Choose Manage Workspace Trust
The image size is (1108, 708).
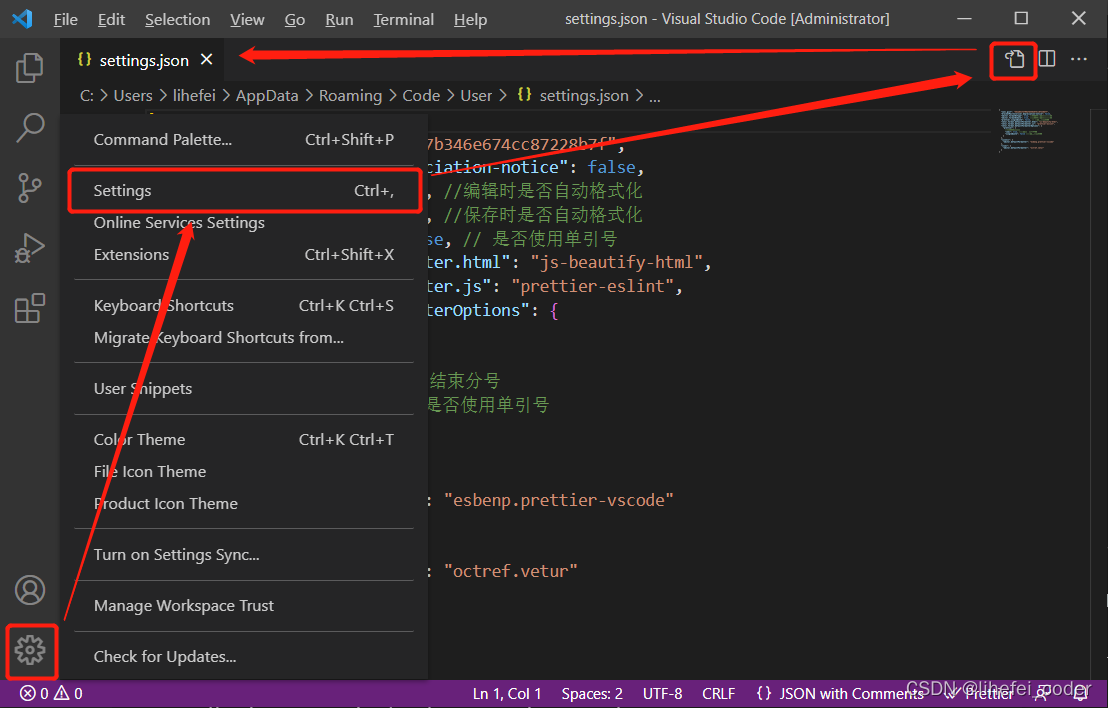pyautogui.click(x=244, y=606)
